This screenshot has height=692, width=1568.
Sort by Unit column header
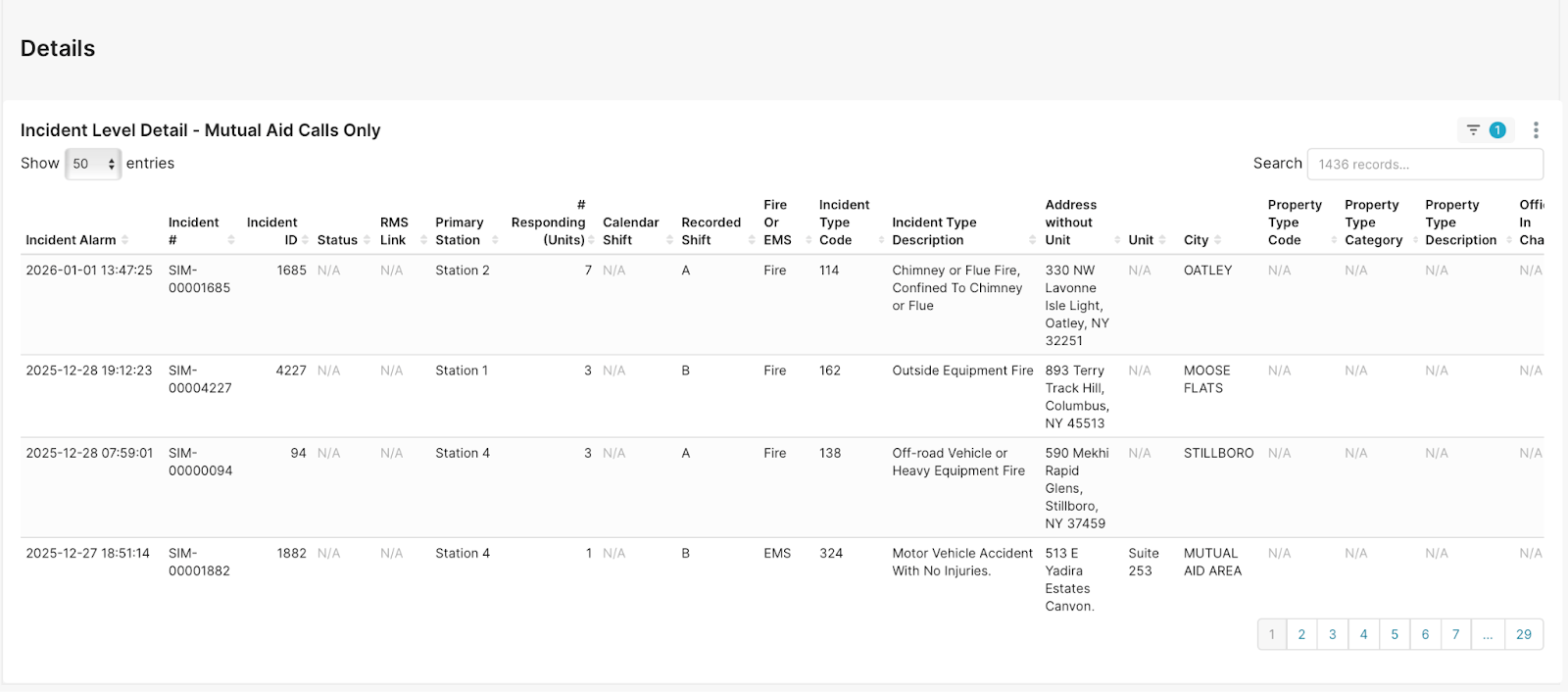click(1147, 240)
